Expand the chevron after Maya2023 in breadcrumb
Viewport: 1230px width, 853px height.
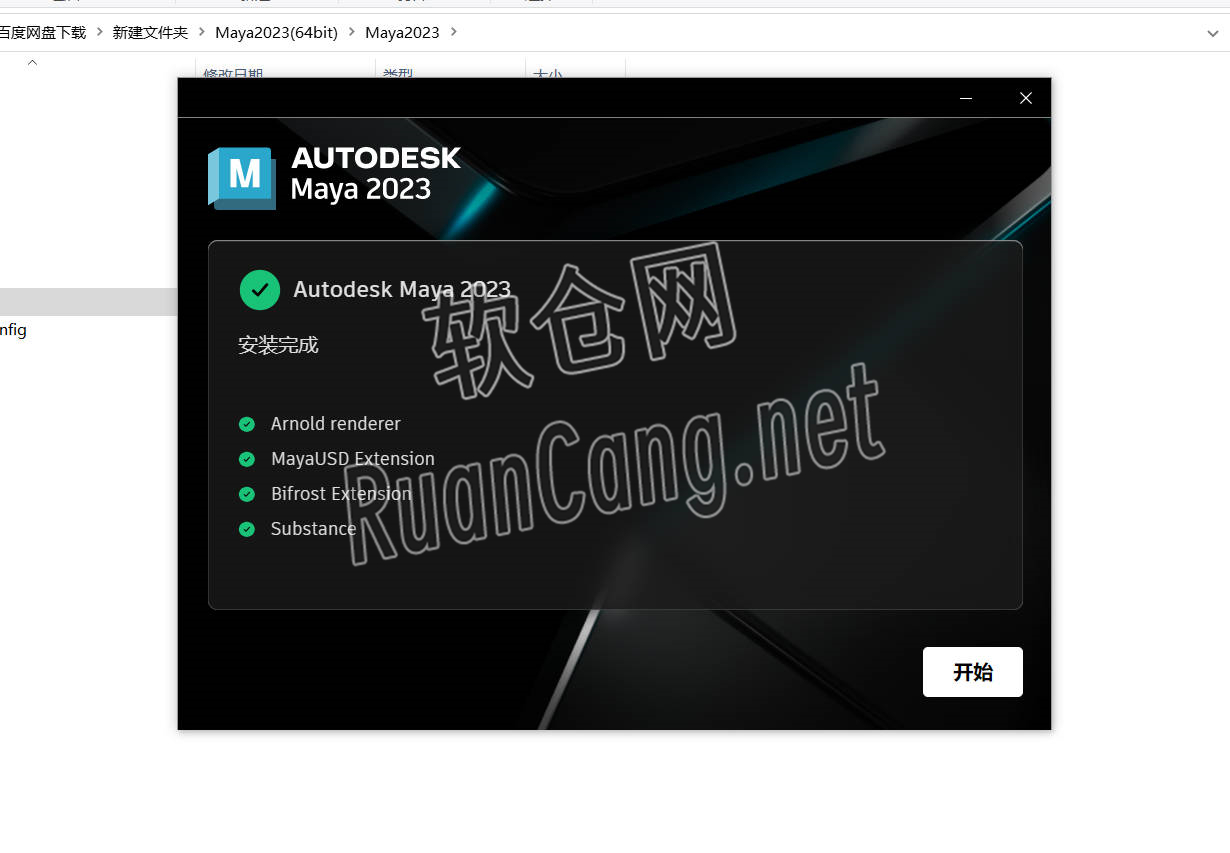click(x=453, y=32)
